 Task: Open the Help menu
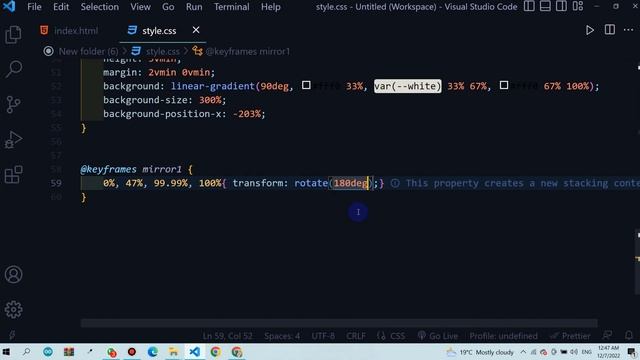(x=271, y=7)
